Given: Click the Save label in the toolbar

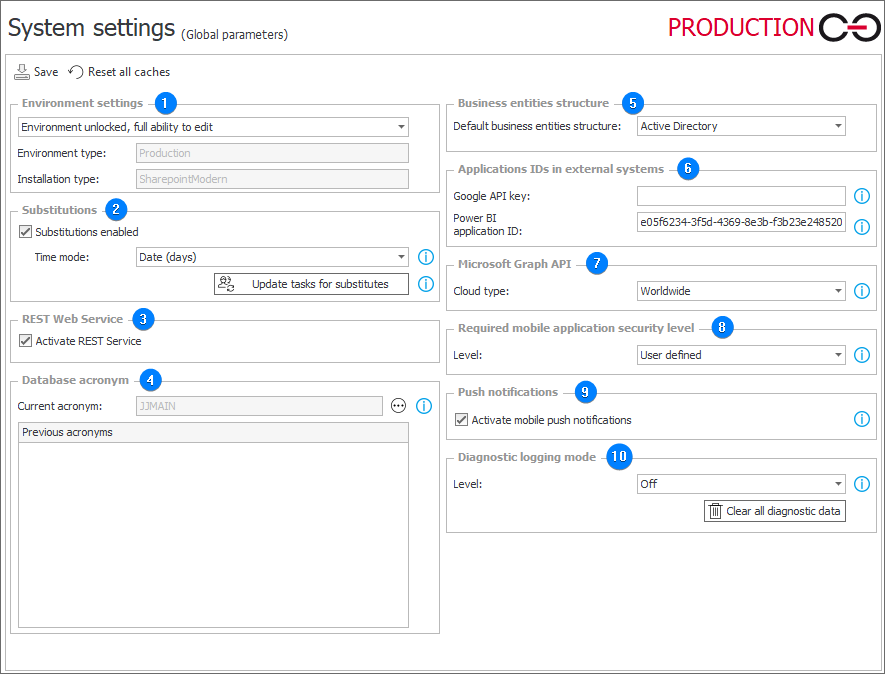Looking at the screenshot, I should [x=46, y=72].
